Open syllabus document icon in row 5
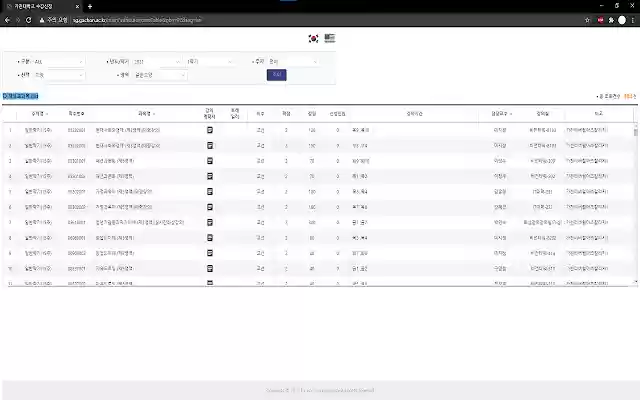This screenshot has height=400, width=640. 209,190
